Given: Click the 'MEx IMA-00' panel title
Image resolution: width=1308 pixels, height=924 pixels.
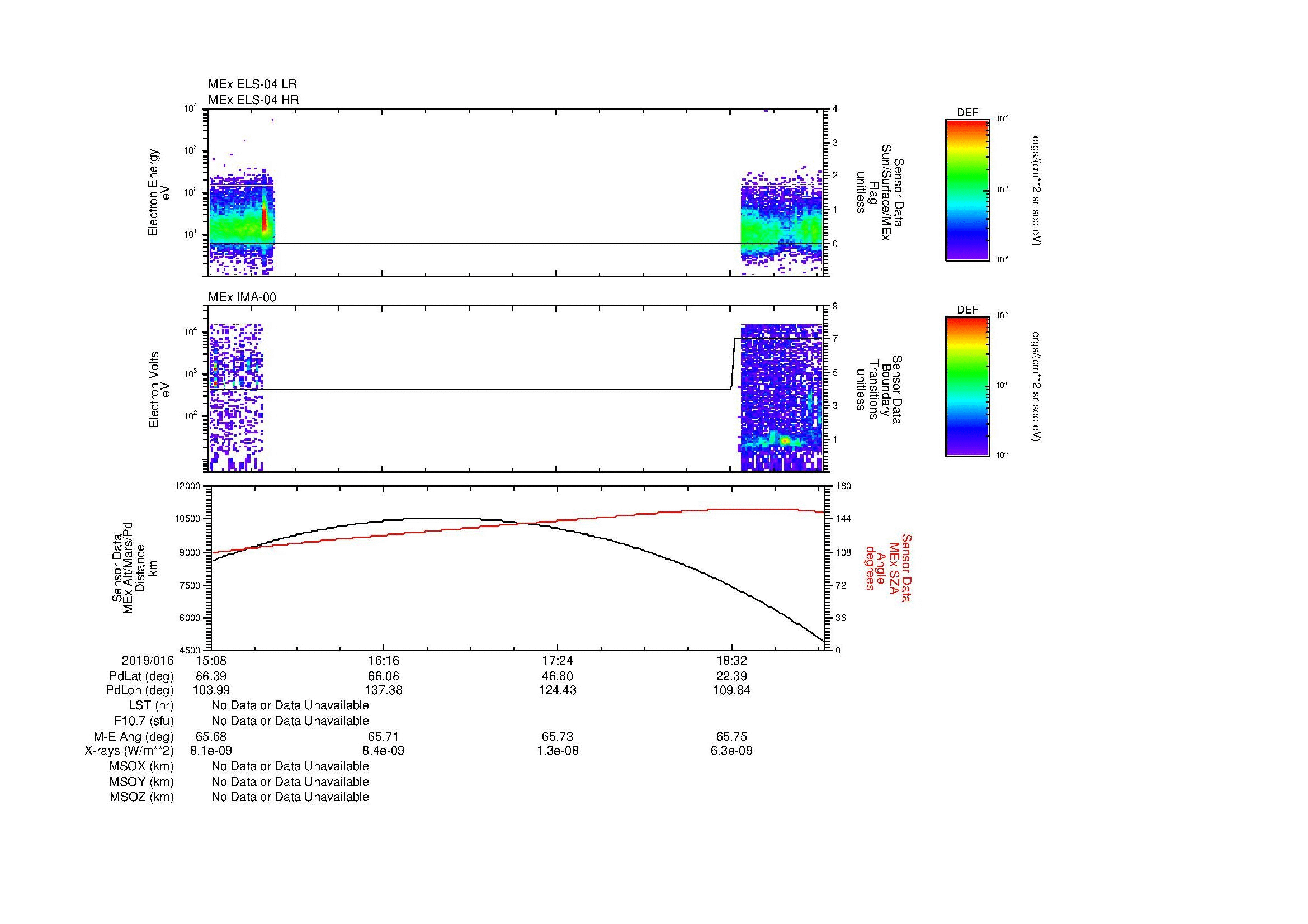Looking at the screenshot, I should pyautogui.click(x=242, y=297).
